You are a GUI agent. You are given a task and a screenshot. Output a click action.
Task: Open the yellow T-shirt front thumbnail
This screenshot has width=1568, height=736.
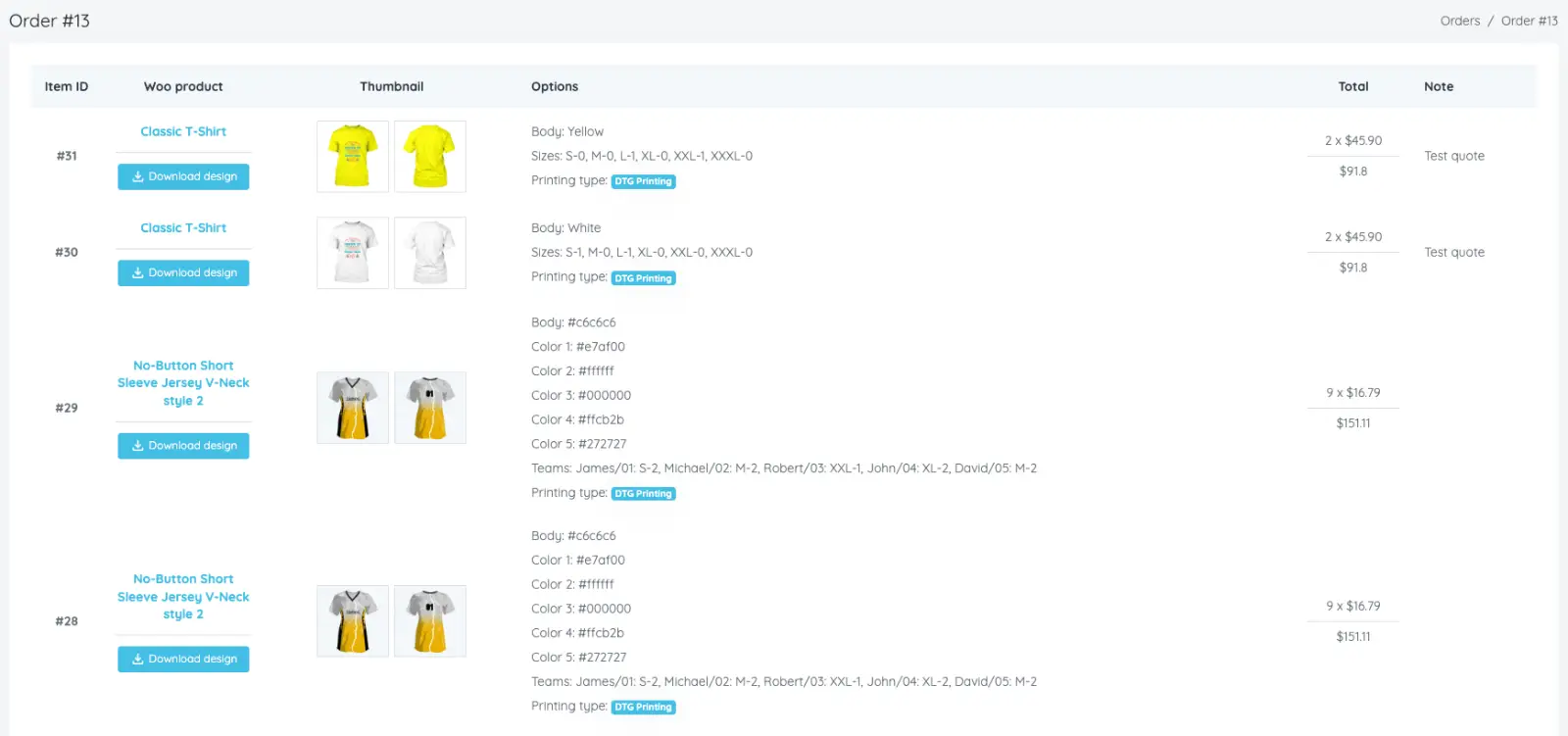click(353, 157)
